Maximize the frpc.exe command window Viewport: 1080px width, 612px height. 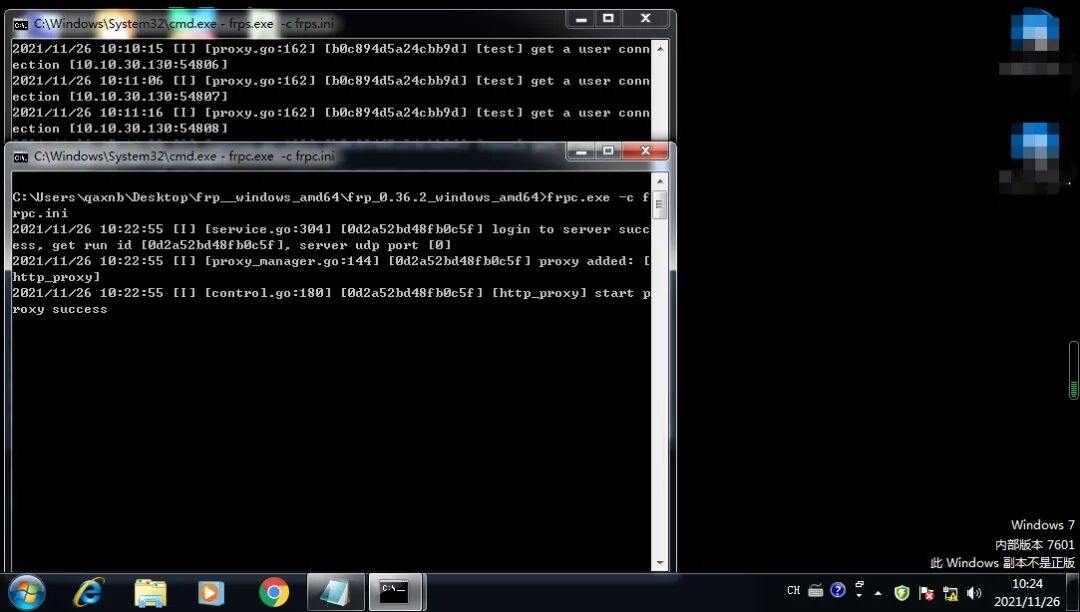[608, 151]
